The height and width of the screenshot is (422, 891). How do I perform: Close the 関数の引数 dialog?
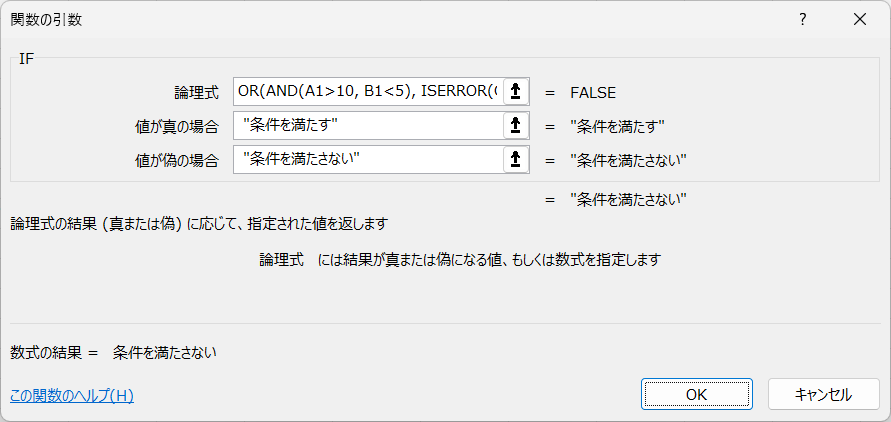860,20
